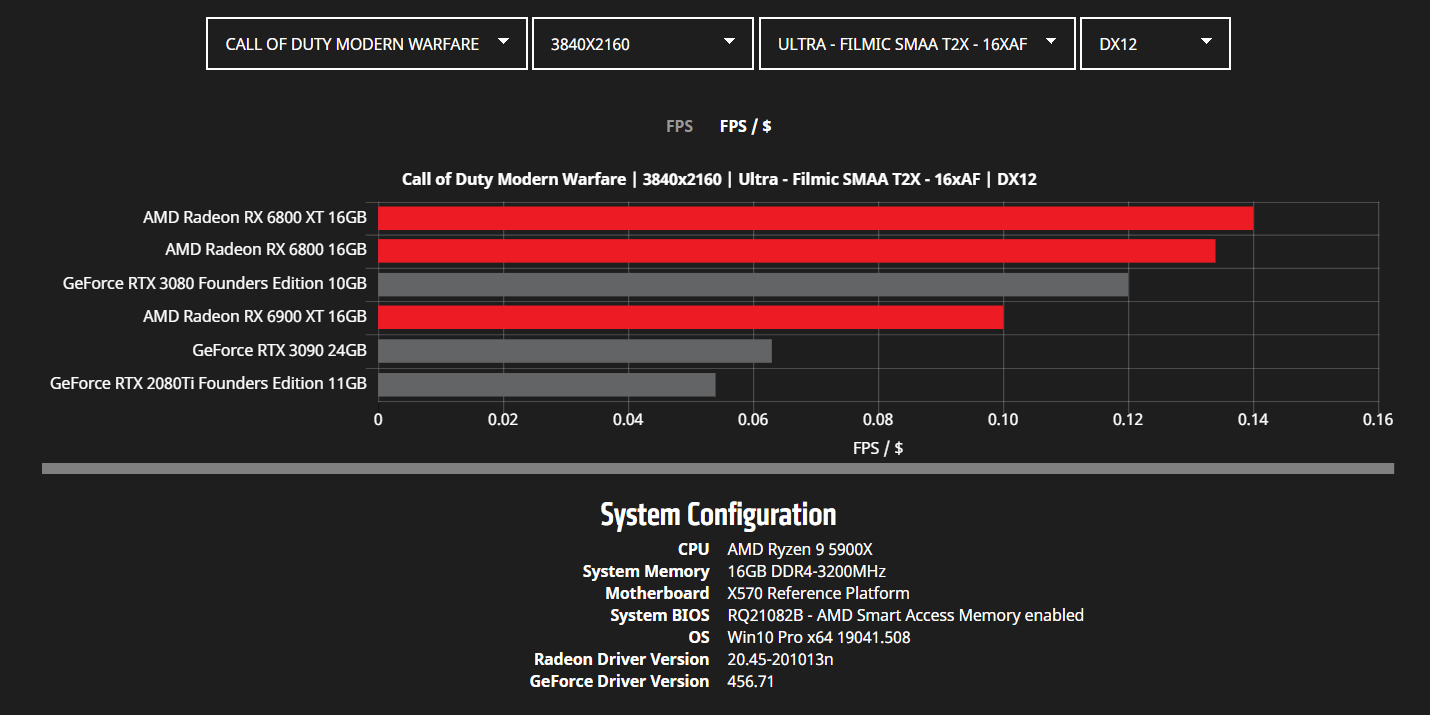Click the System Memory row label
The image size is (1430, 715).
[646, 571]
